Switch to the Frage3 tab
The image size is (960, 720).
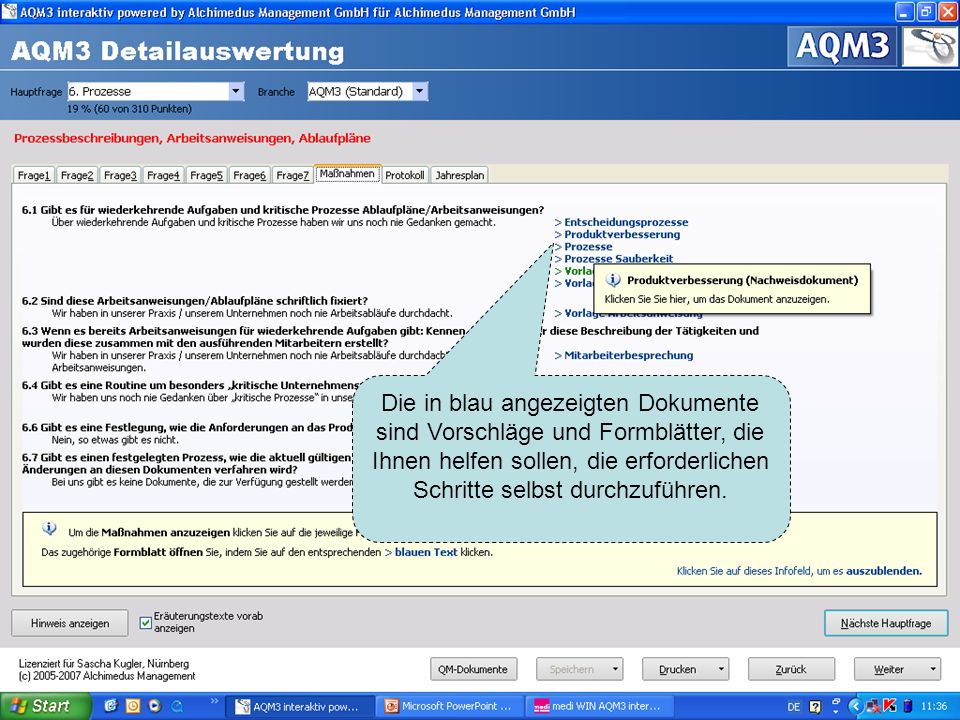[x=120, y=175]
